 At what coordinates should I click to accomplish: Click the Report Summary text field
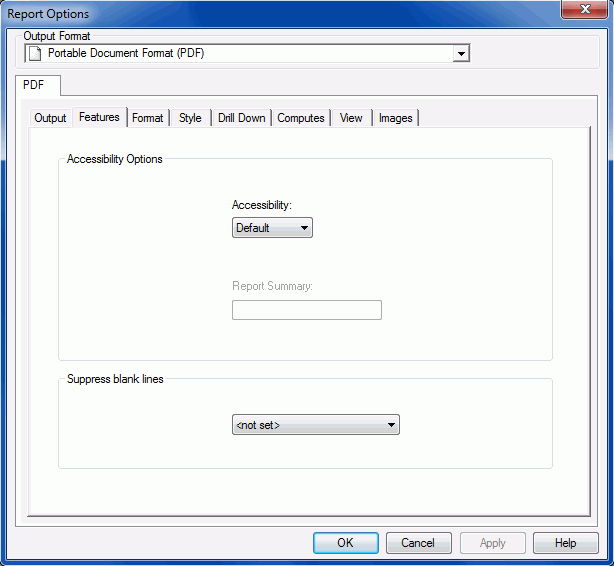click(x=307, y=310)
